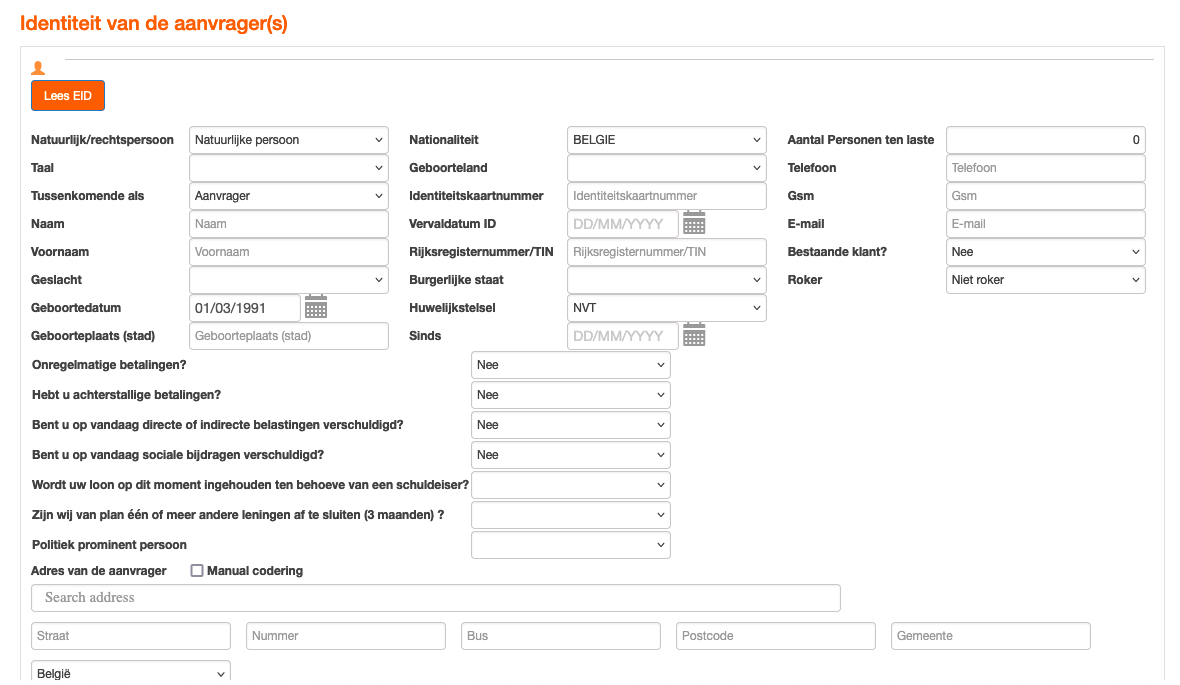Image resolution: width=1180 pixels, height=685 pixels.
Task: Click the orange person icon
Action: pyautogui.click(x=38, y=68)
